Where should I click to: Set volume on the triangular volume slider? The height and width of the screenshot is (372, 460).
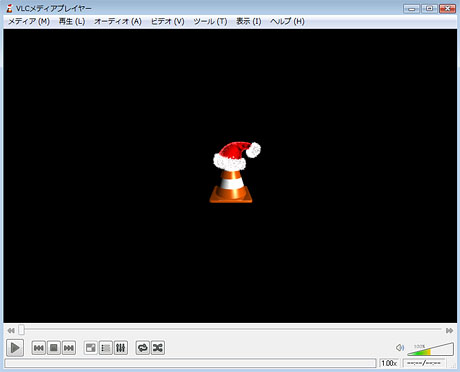[430, 349]
